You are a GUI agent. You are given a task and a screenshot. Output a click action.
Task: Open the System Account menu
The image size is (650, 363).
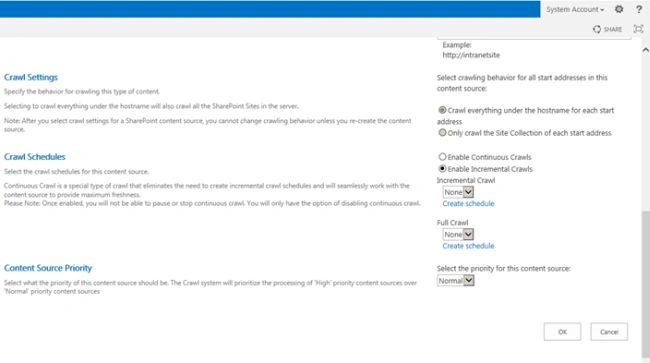click(575, 9)
